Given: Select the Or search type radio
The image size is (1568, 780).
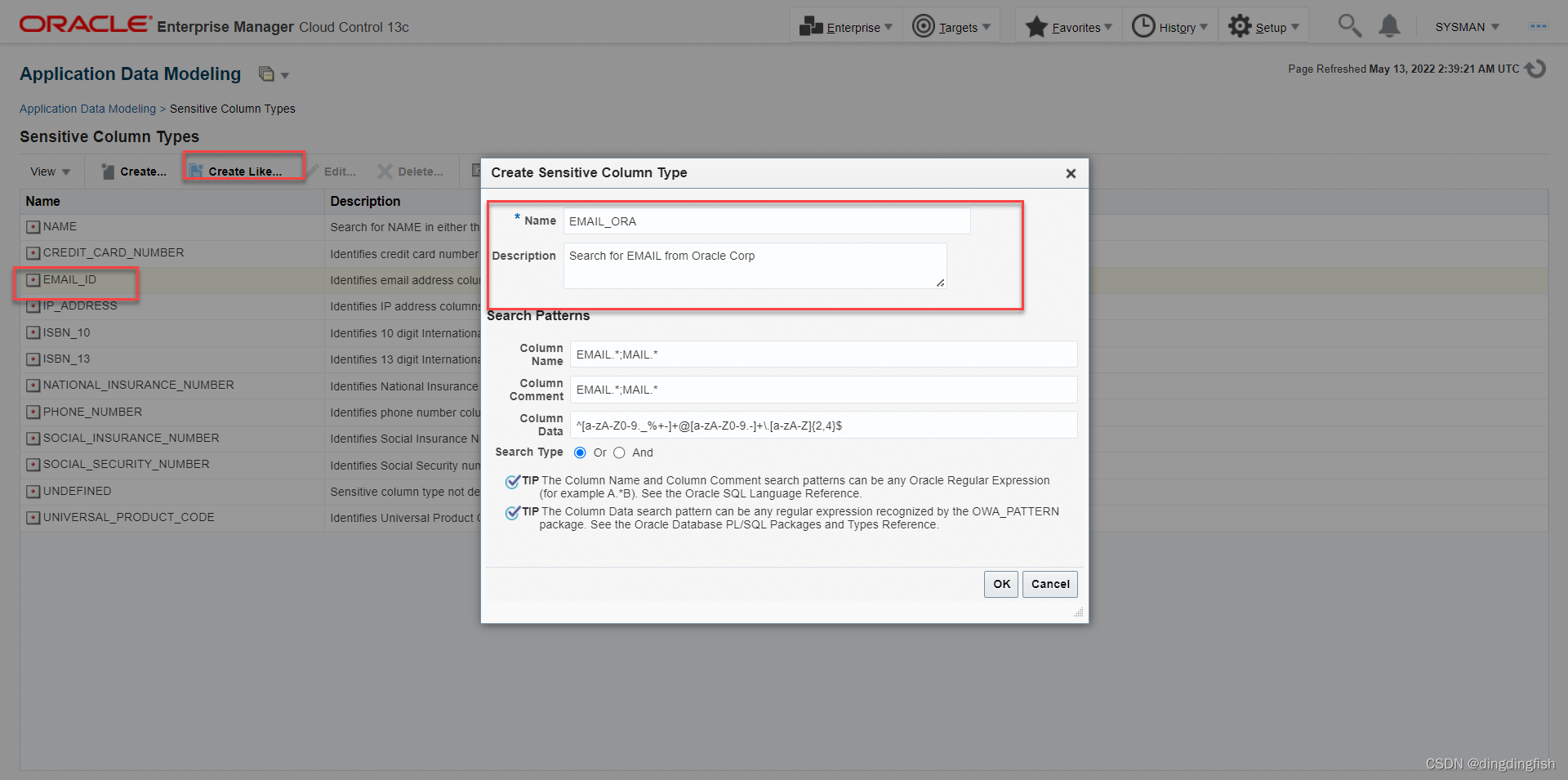Looking at the screenshot, I should pyautogui.click(x=580, y=452).
